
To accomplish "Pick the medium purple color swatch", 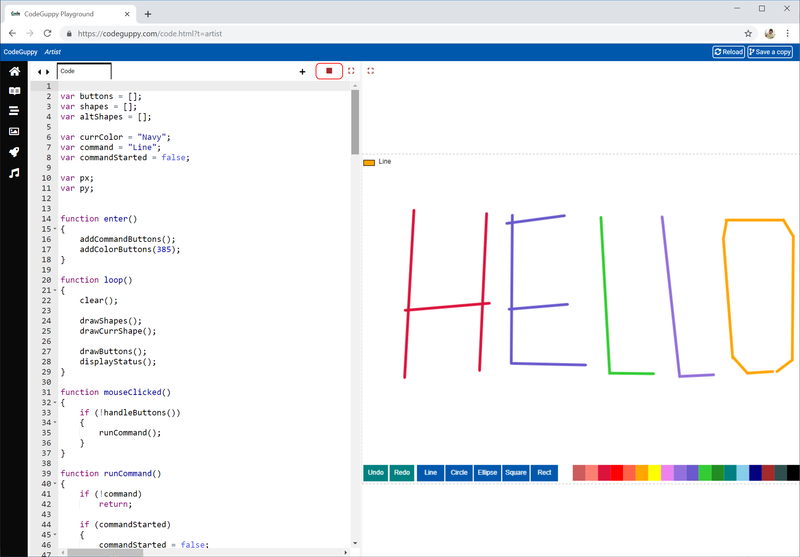I will [x=680, y=473].
